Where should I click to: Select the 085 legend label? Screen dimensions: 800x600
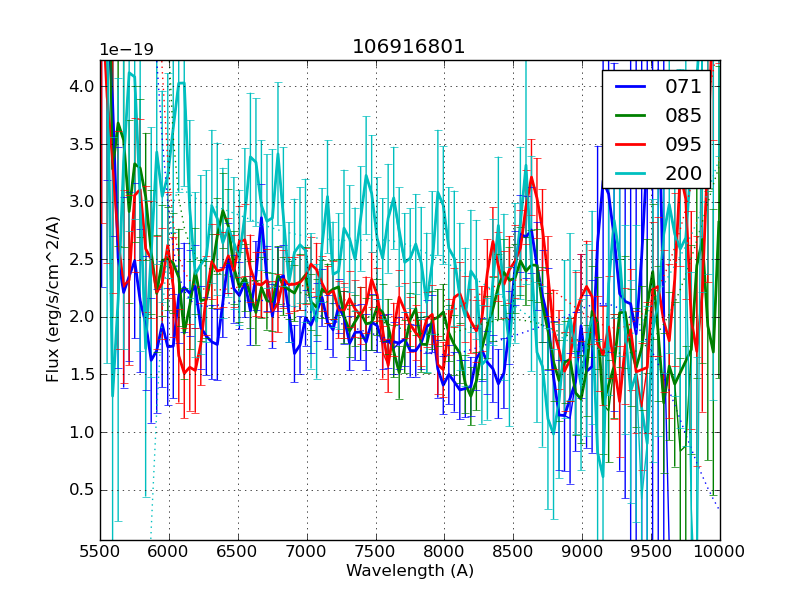pyautogui.click(x=683, y=116)
